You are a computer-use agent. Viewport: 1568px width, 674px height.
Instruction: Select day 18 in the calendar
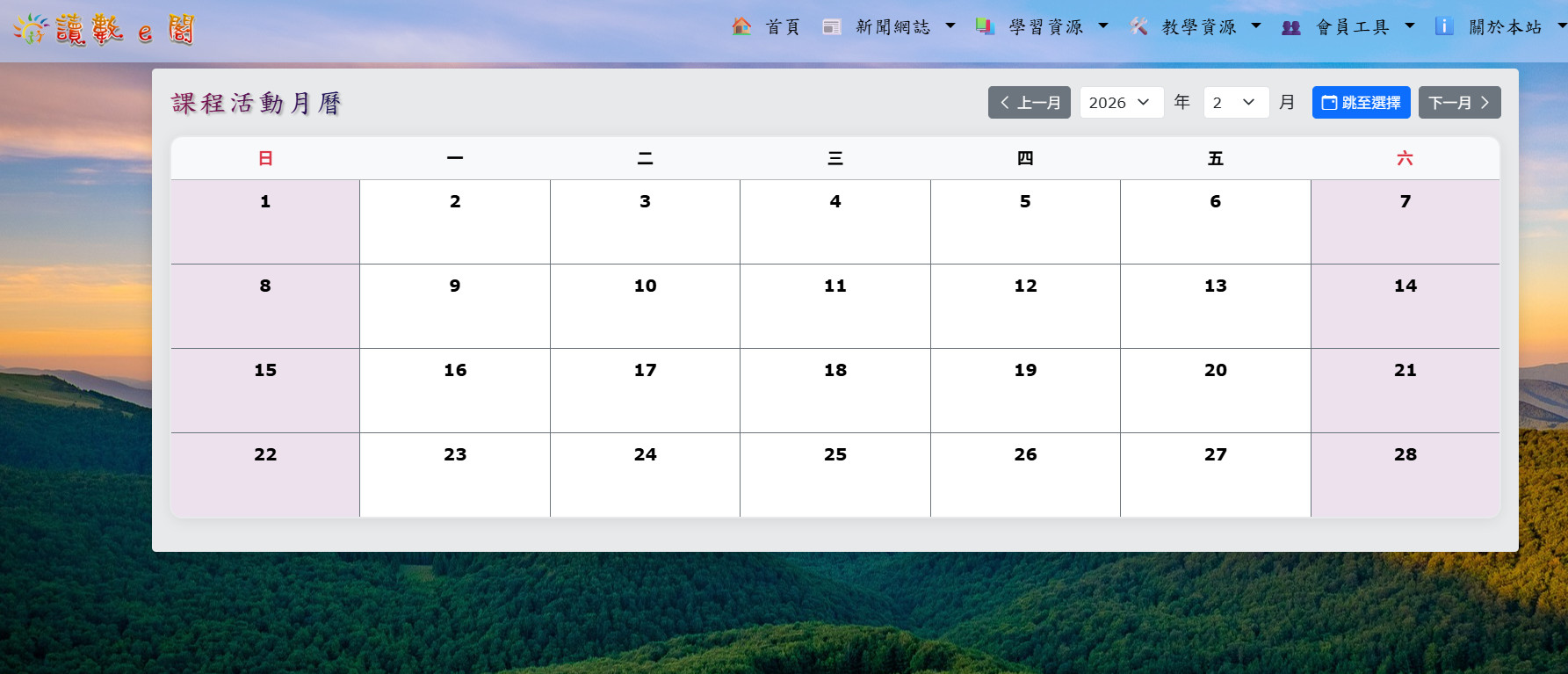835,390
